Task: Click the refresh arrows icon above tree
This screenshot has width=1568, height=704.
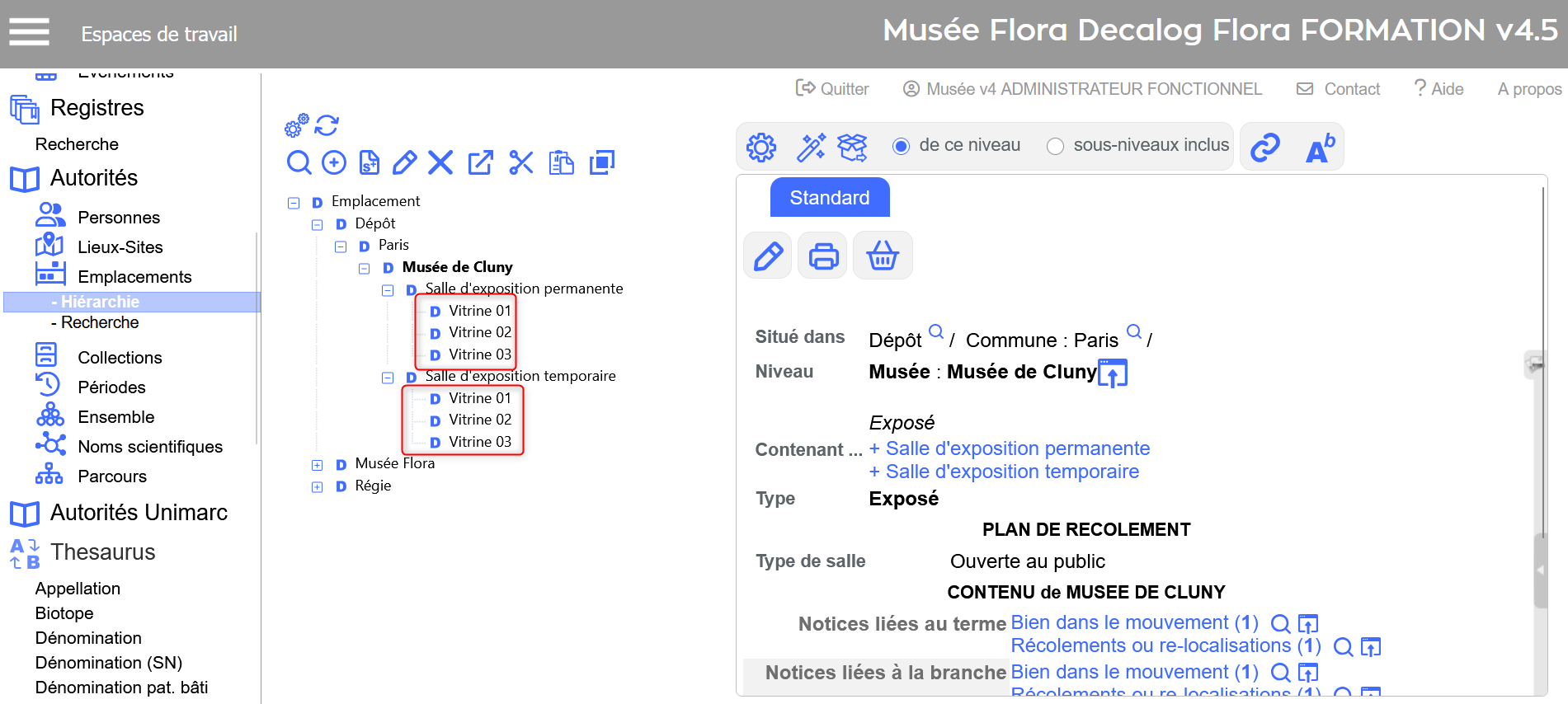Action: [x=327, y=125]
